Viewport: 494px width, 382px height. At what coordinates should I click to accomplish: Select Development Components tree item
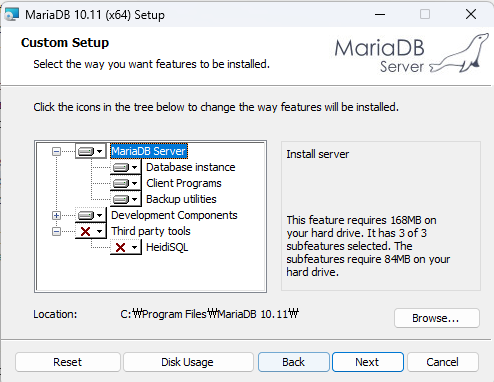174,215
